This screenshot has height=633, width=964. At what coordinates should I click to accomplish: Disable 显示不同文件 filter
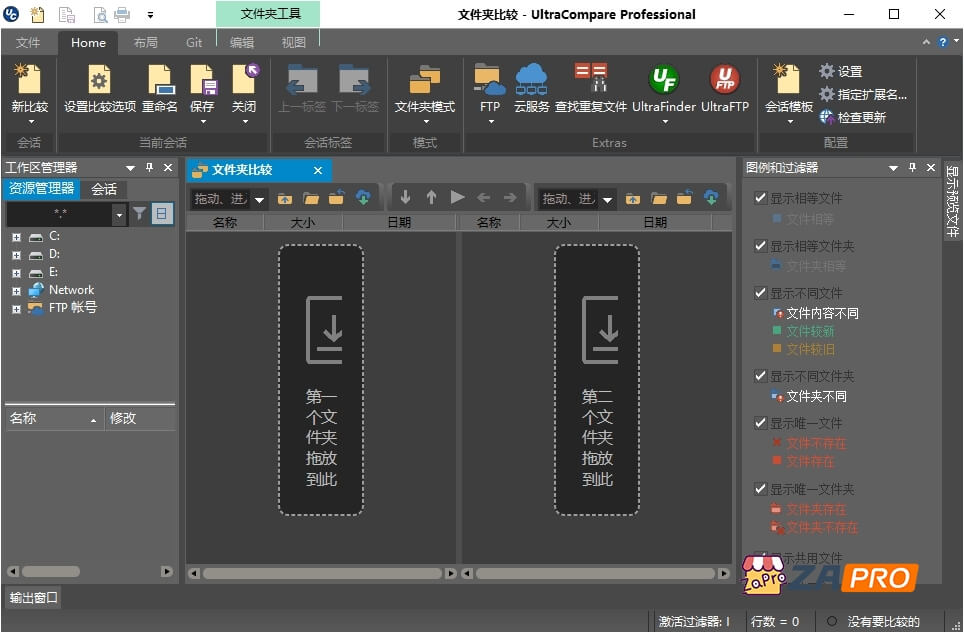[761, 292]
